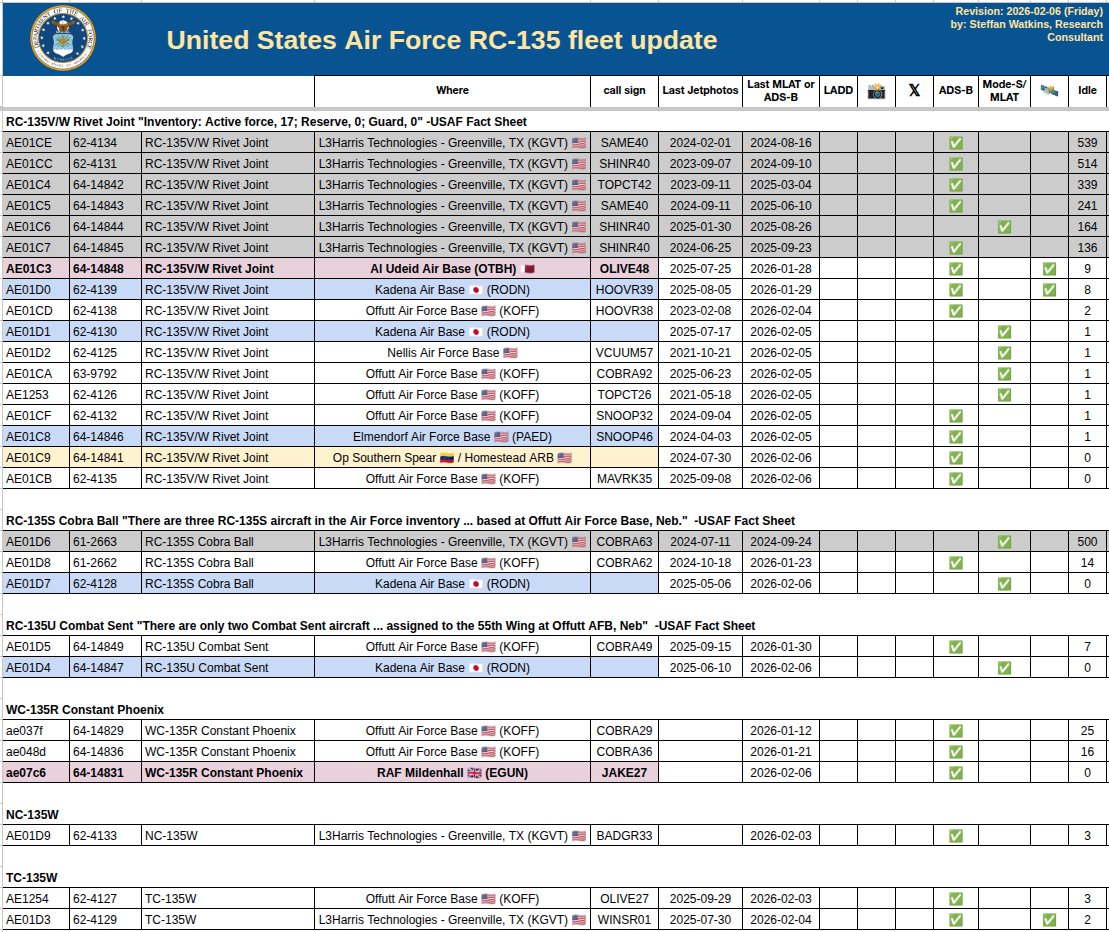The width and height of the screenshot is (1109, 932).
Task: Click the 'TC-135W' section heading
Action: tap(32, 878)
